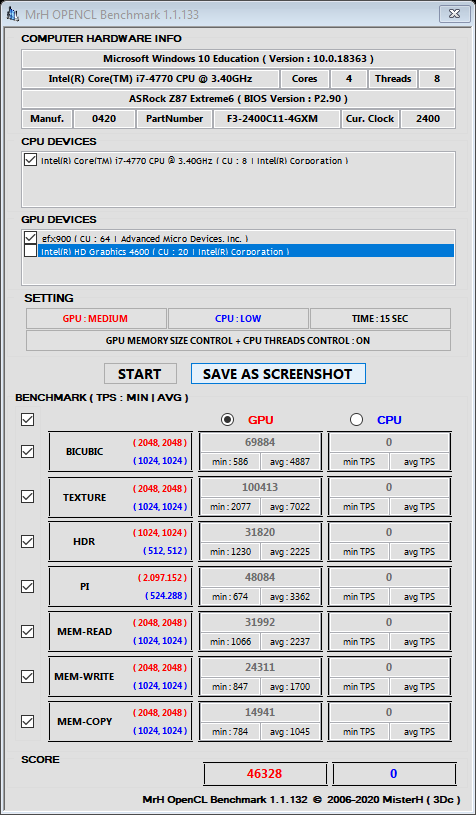Uncheck the TEXTURE benchmark checkbox

click(28, 496)
